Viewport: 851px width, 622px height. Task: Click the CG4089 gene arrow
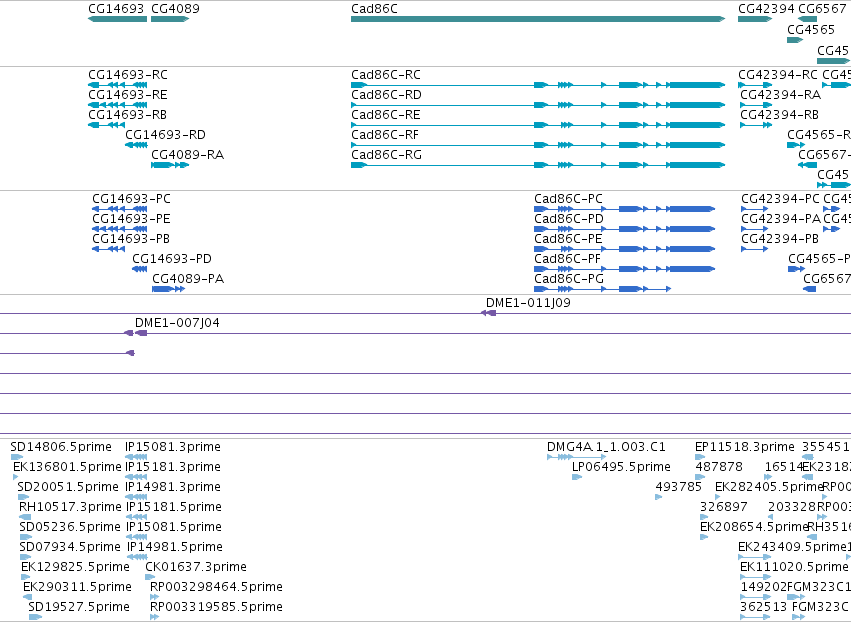click(170, 19)
